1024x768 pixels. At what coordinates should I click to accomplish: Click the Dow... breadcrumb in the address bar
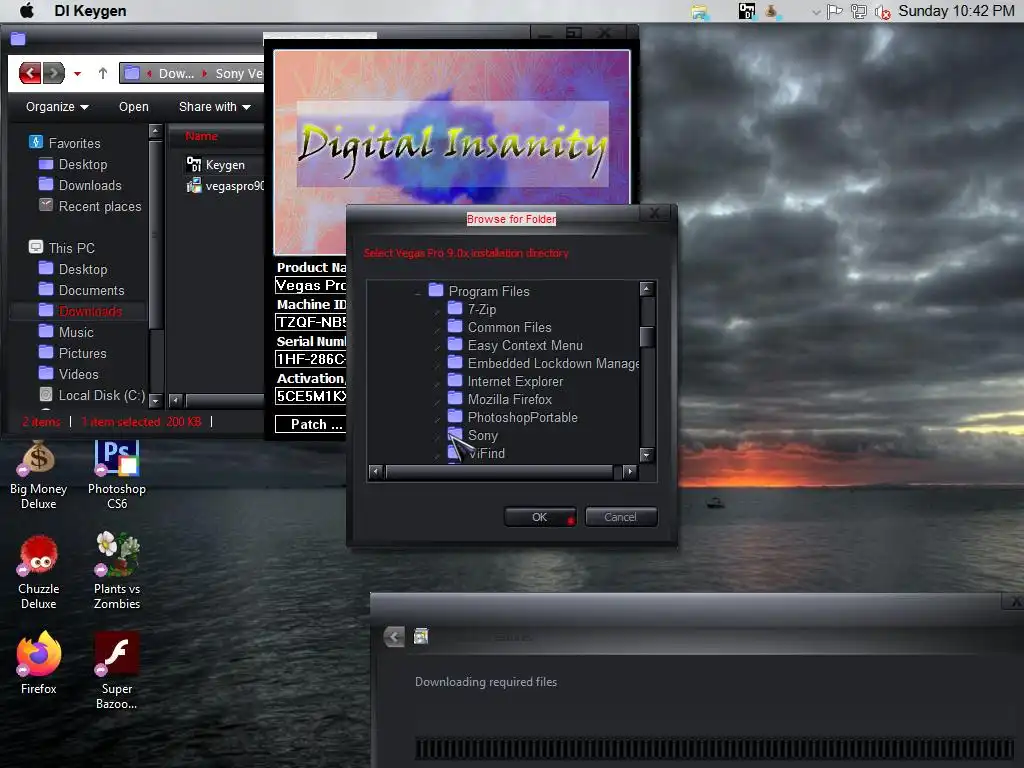click(x=176, y=74)
